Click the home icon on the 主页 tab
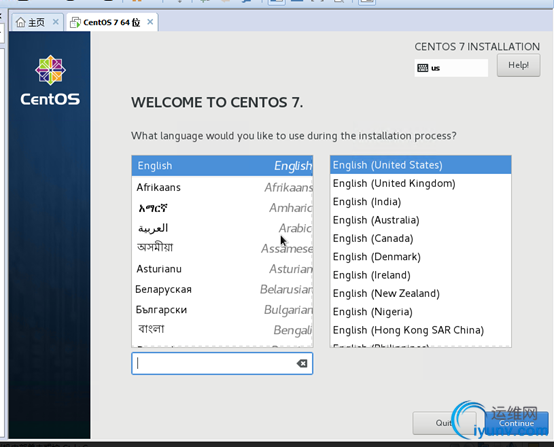 point(20,22)
